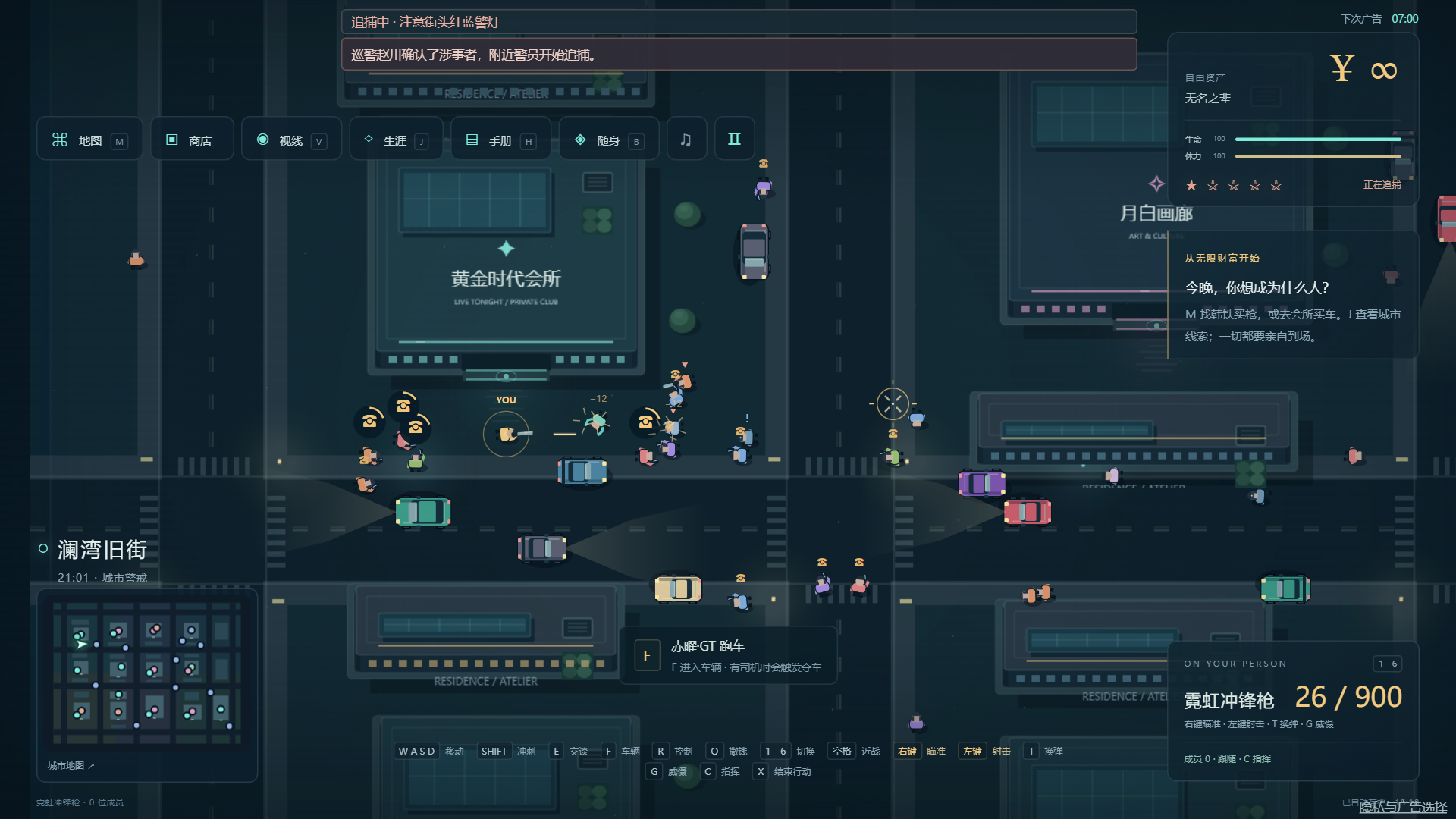
Task: Click the 生命 health bar
Action: [x=1318, y=139]
